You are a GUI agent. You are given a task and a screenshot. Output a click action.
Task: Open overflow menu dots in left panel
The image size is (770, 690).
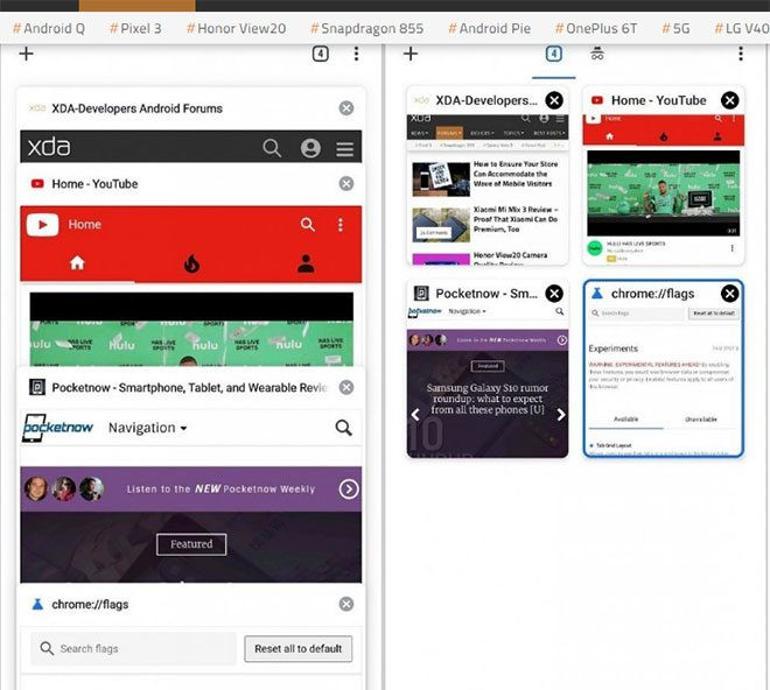357,54
